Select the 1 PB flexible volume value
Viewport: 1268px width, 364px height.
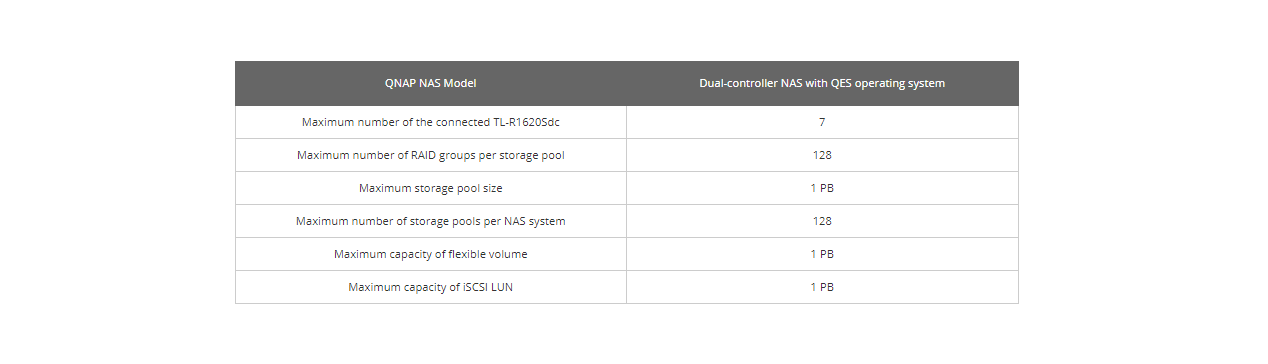(x=822, y=254)
